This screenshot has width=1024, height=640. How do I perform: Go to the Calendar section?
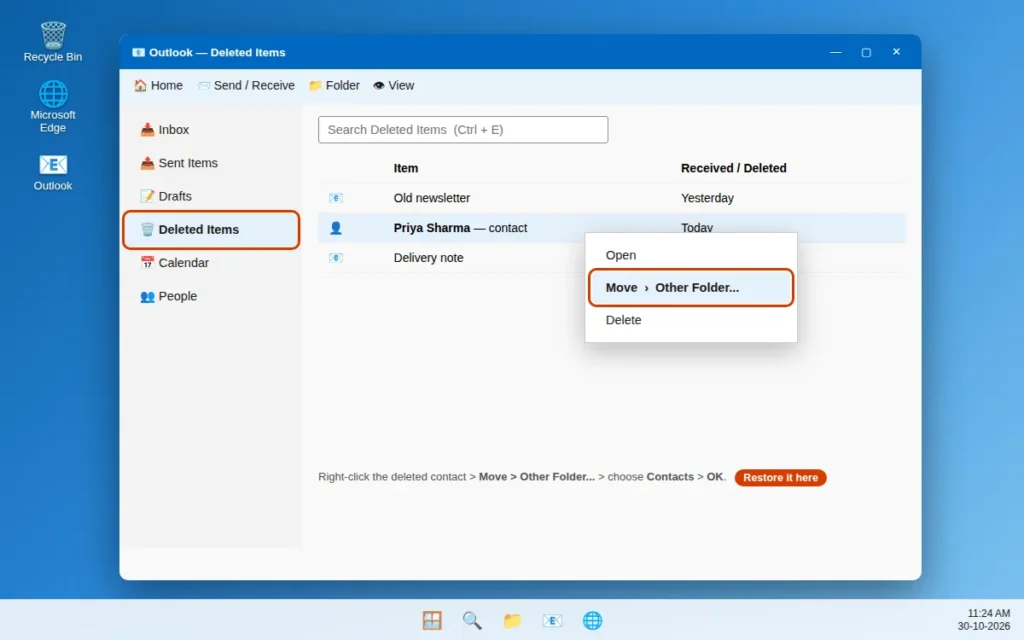pyautogui.click(x=211, y=263)
